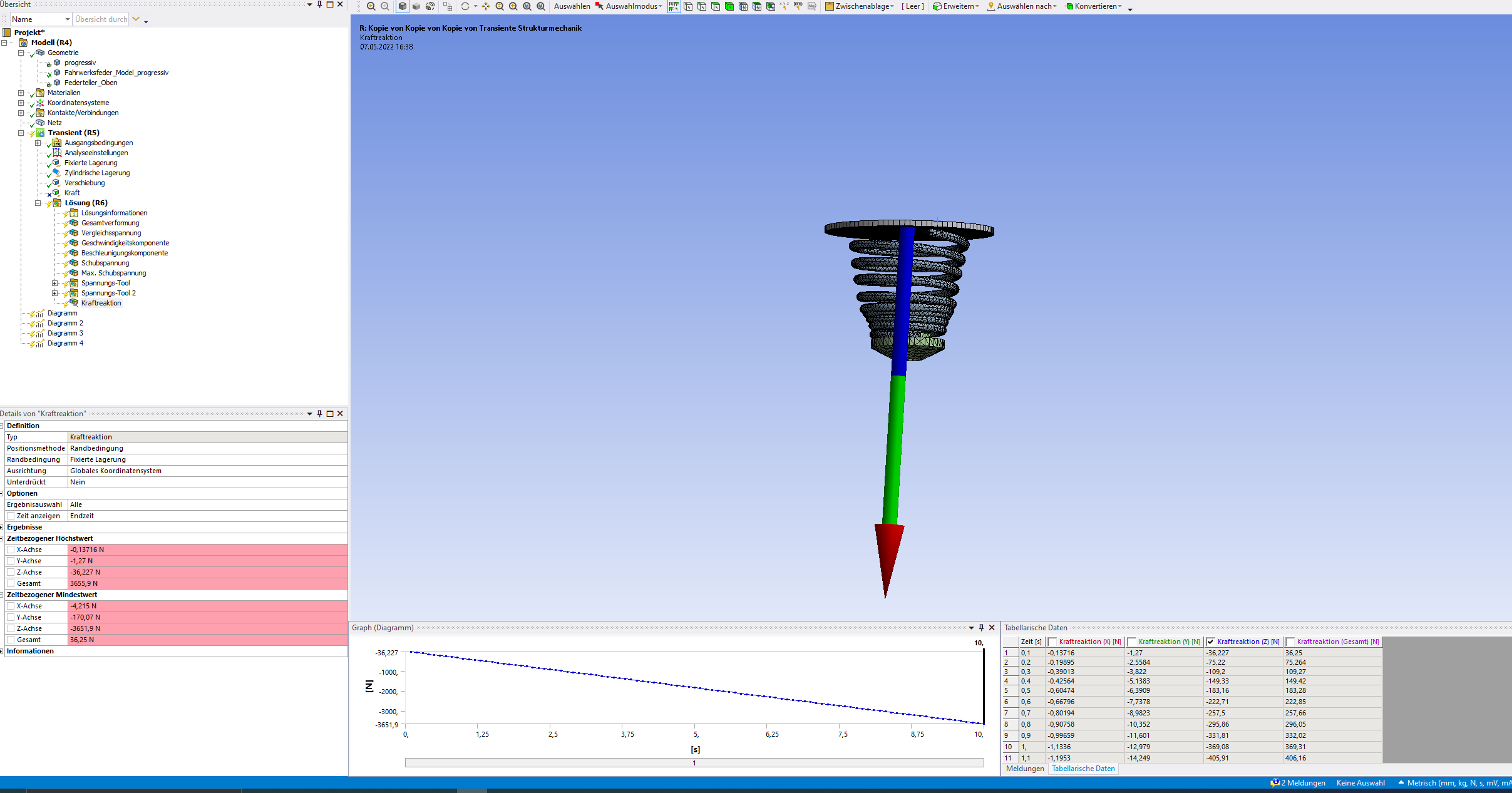Click in Übersicht durchsuchen search field
Image resolution: width=1512 pixels, height=793 pixels.
(101, 19)
